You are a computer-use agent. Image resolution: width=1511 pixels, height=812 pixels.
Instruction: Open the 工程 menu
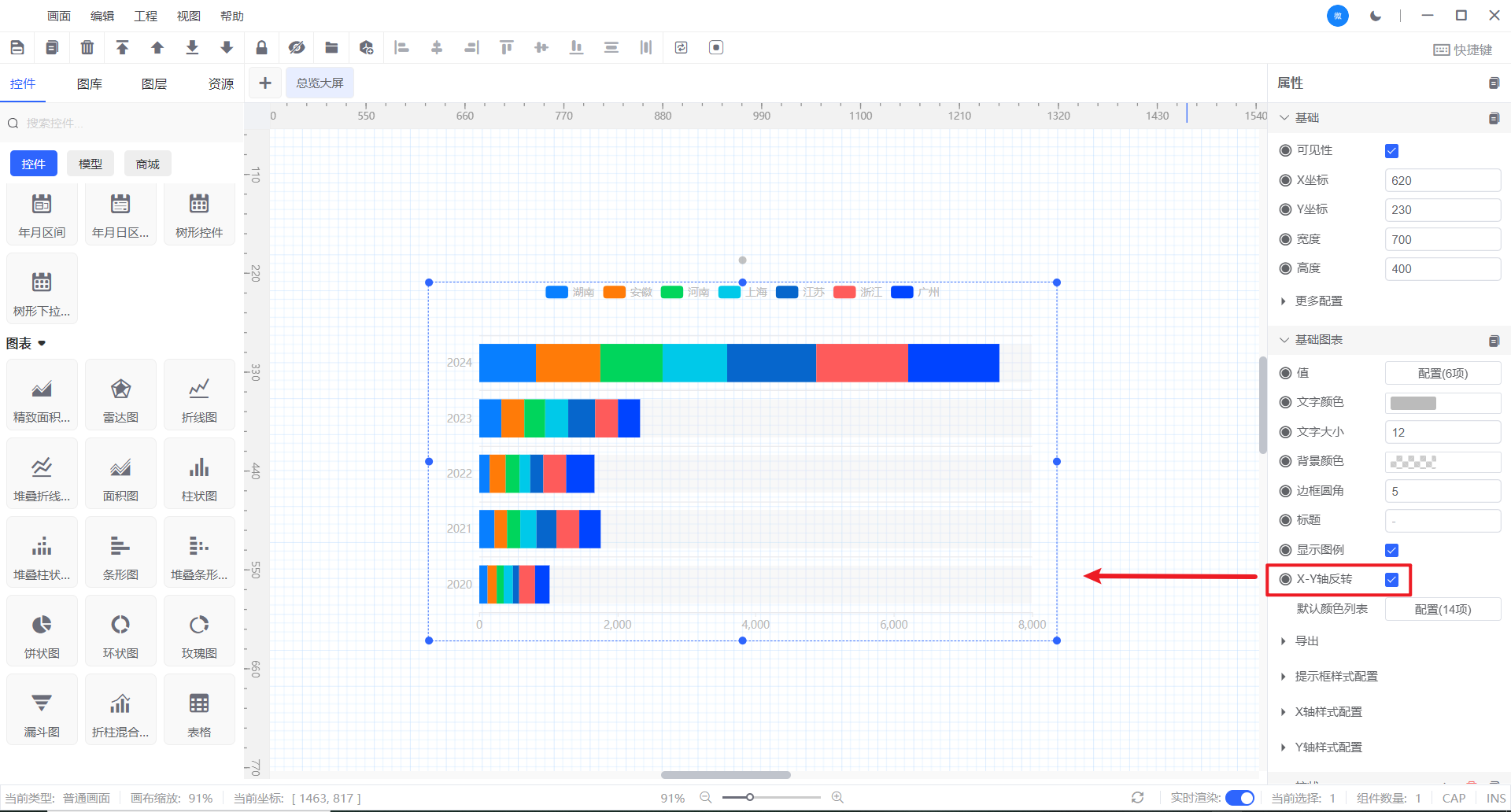(x=146, y=16)
